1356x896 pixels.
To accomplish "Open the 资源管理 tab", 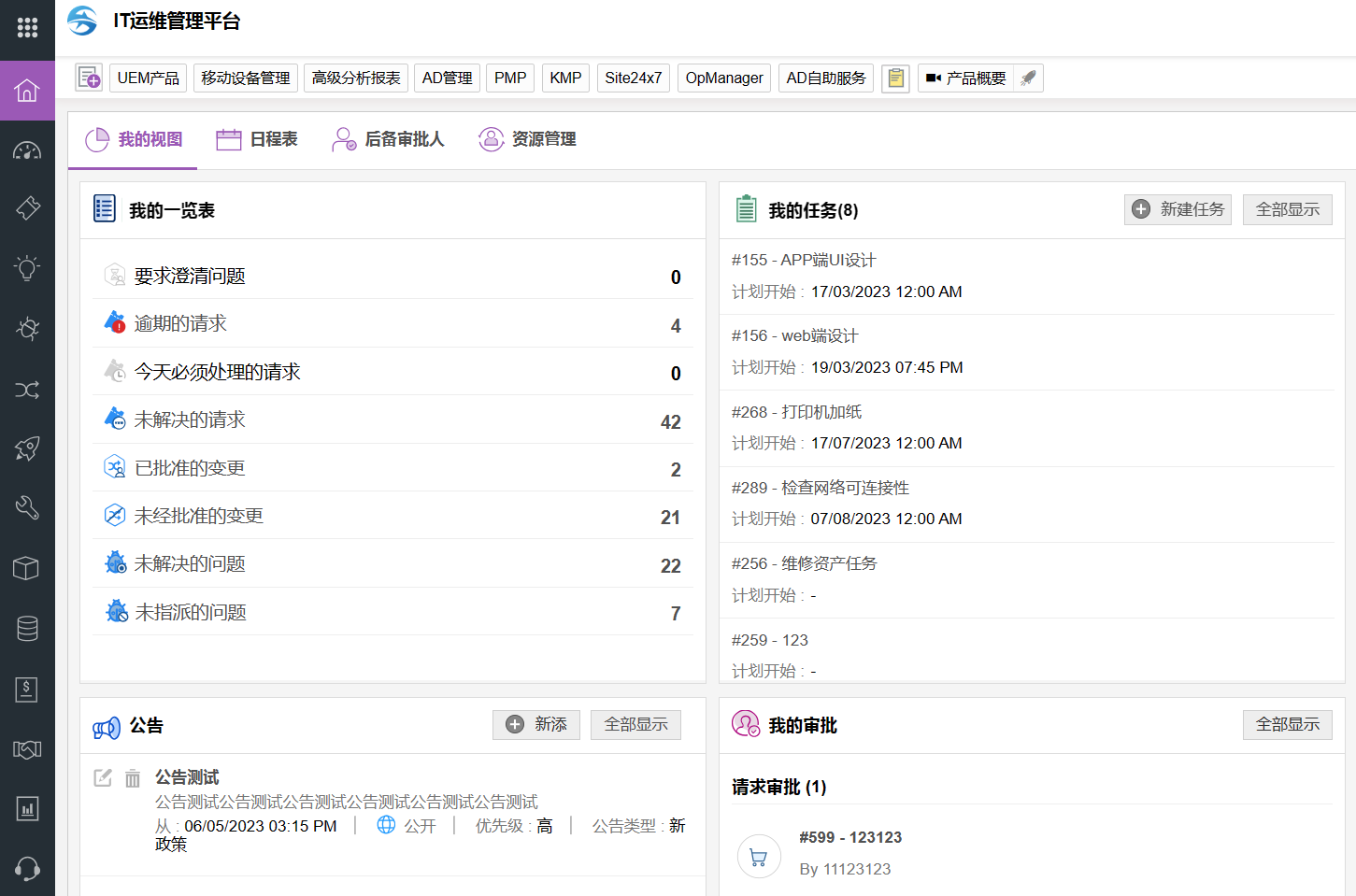I will [x=527, y=139].
